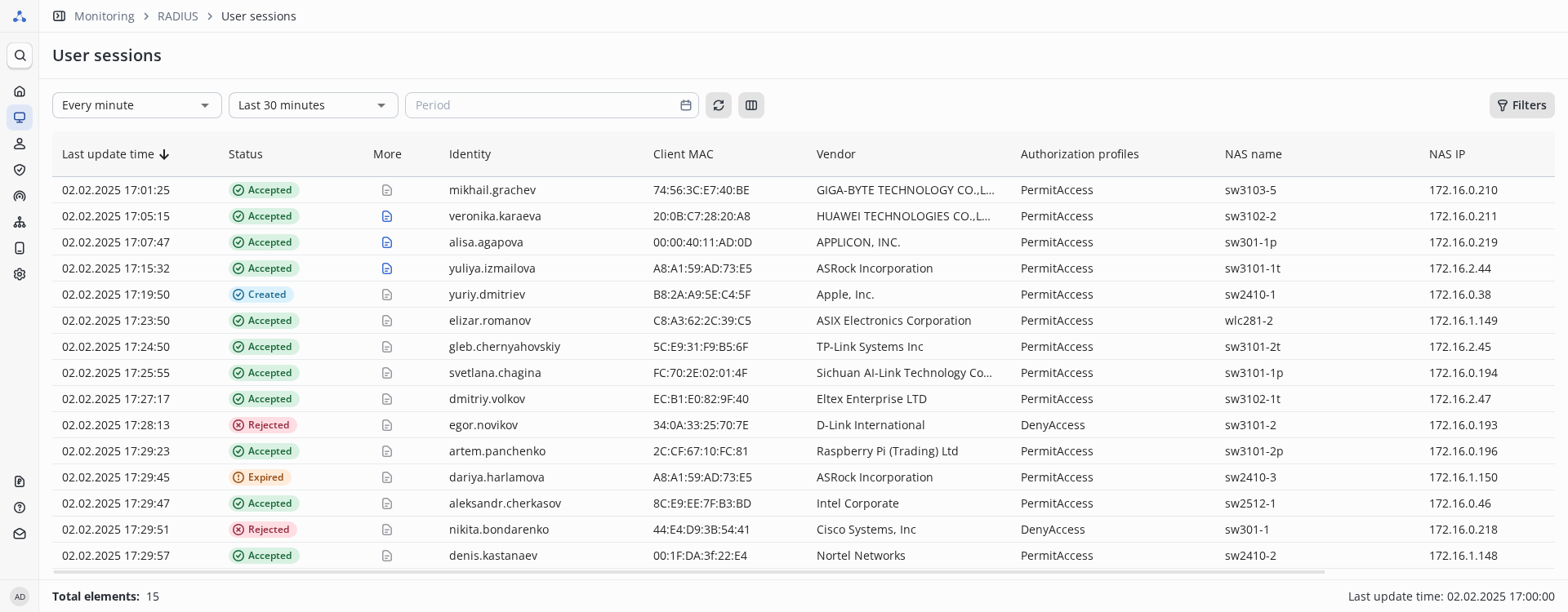This screenshot has height=612, width=1568.
Task: Open the settings gear in sidebar
Action: coord(20,274)
